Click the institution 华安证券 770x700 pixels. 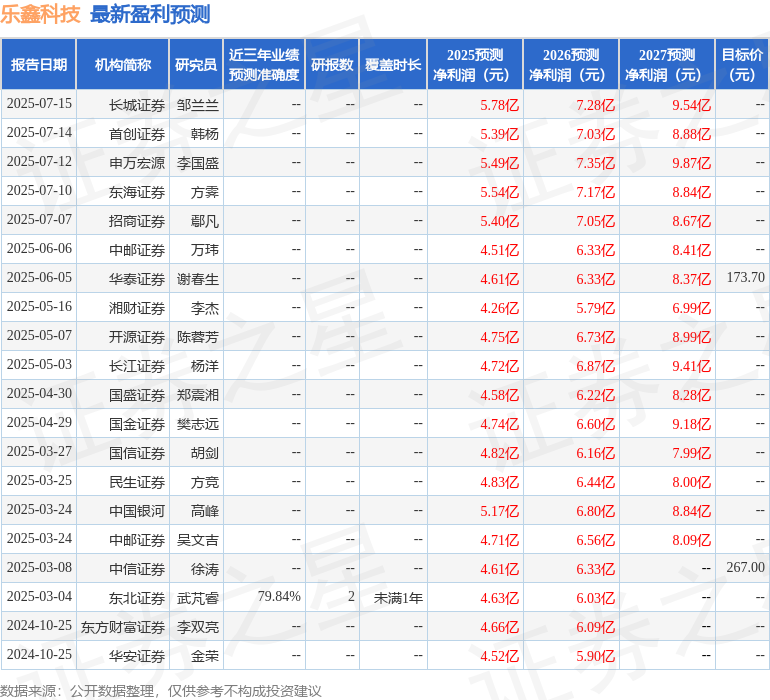coord(137,656)
